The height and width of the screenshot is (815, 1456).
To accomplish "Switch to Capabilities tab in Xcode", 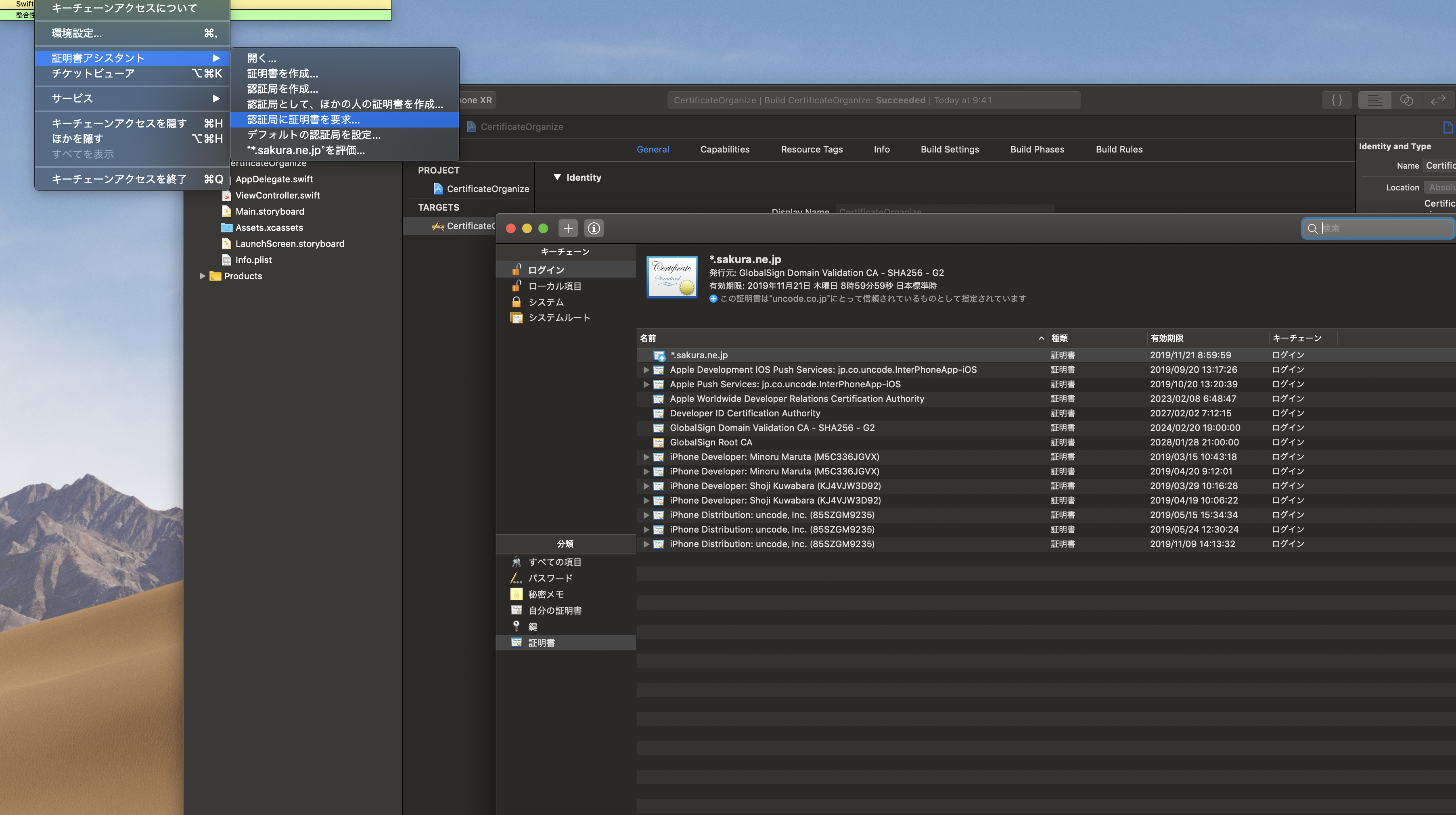I will 725,149.
